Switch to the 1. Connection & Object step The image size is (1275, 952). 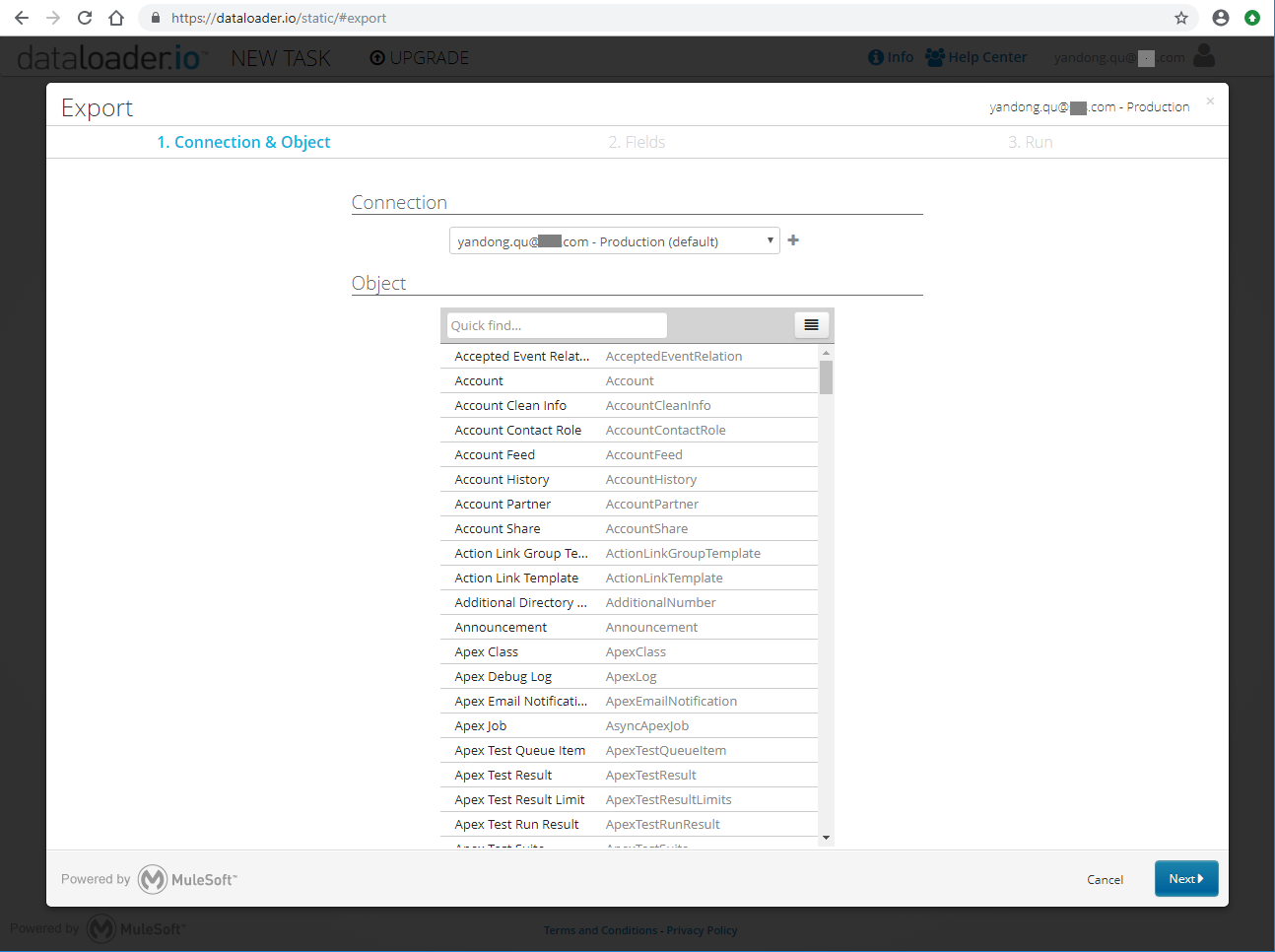coord(243,142)
